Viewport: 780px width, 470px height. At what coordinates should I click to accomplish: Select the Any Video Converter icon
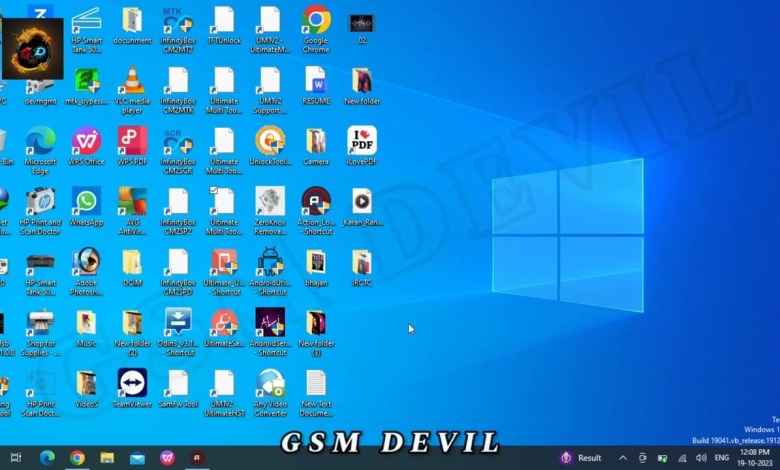tap(270, 382)
